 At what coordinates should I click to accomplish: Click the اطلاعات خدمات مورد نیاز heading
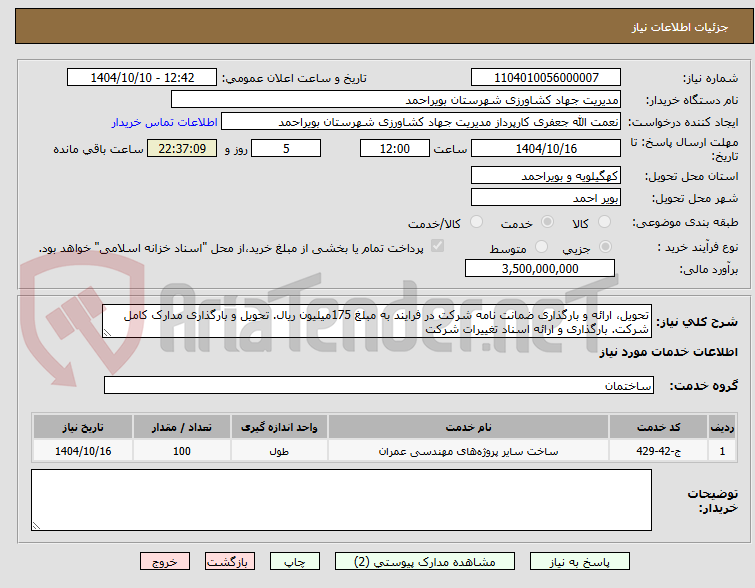pyautogui.click(x=668, y=352)
